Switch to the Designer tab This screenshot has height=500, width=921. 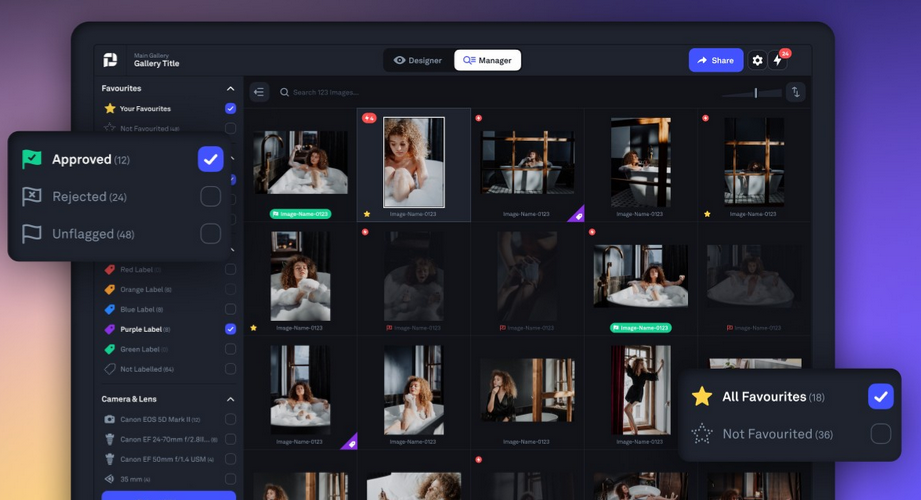tap(418, 60)
